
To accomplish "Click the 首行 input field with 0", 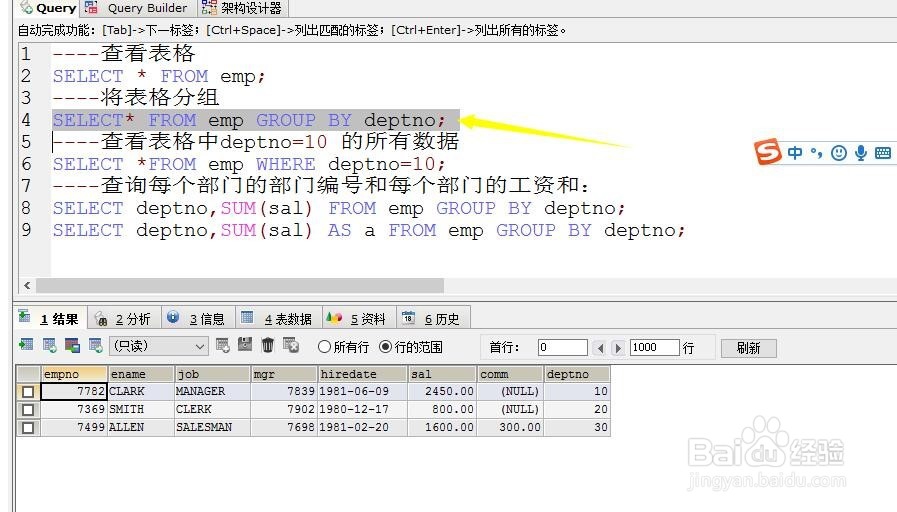I will pos(562,347).
